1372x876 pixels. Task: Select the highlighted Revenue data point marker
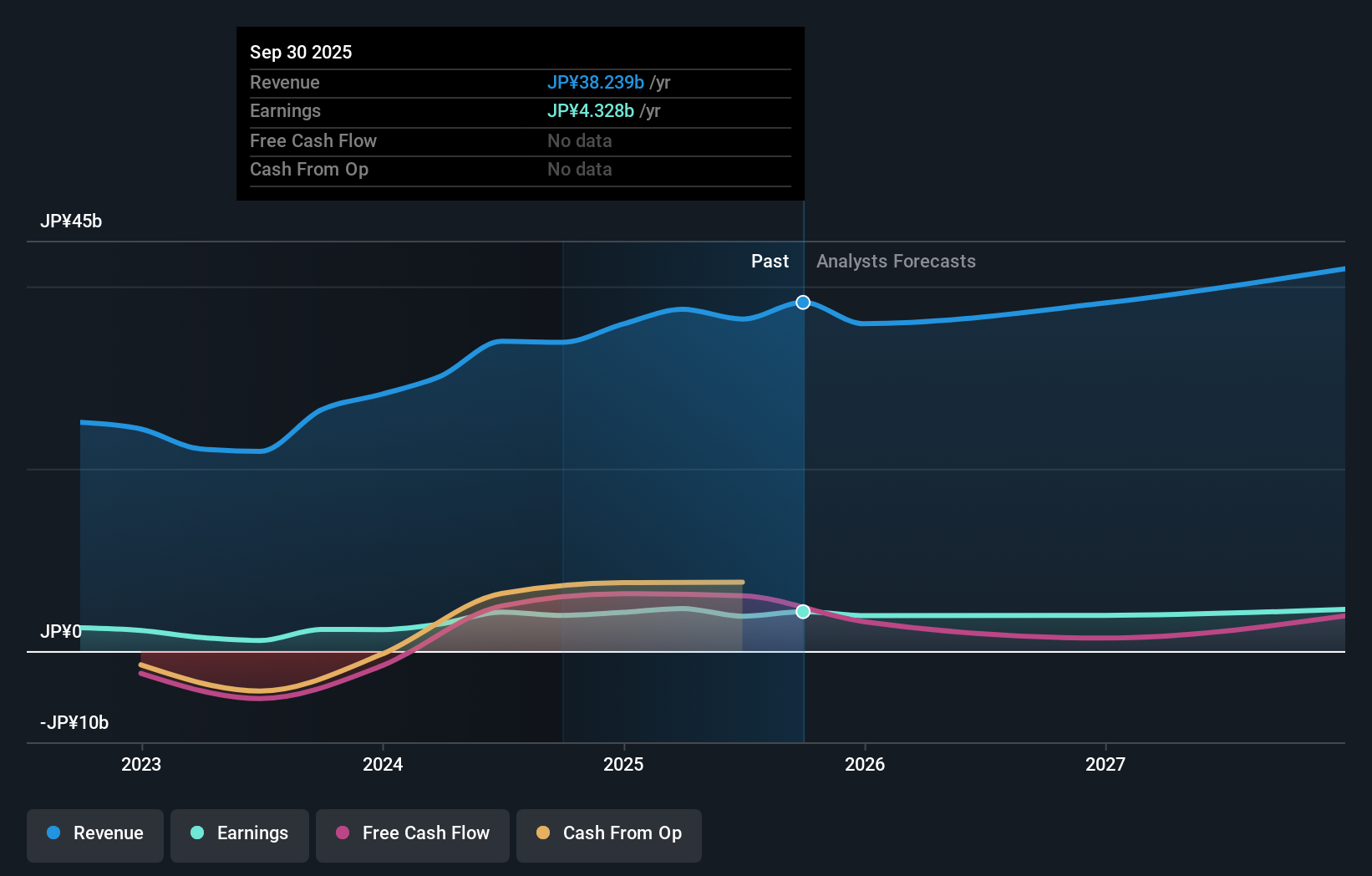(803, 302)
